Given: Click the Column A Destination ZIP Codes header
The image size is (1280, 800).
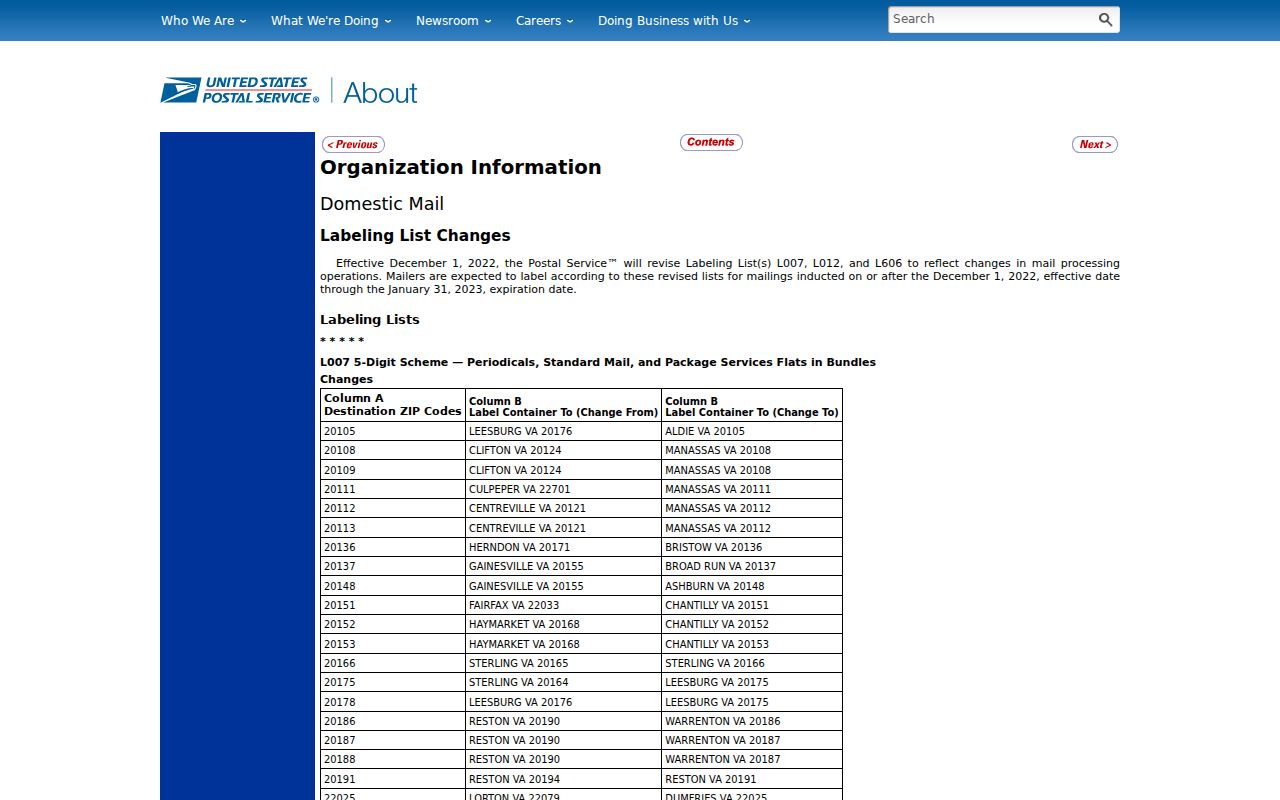Looking at the screenshot, I should click(x=393, y=405).
